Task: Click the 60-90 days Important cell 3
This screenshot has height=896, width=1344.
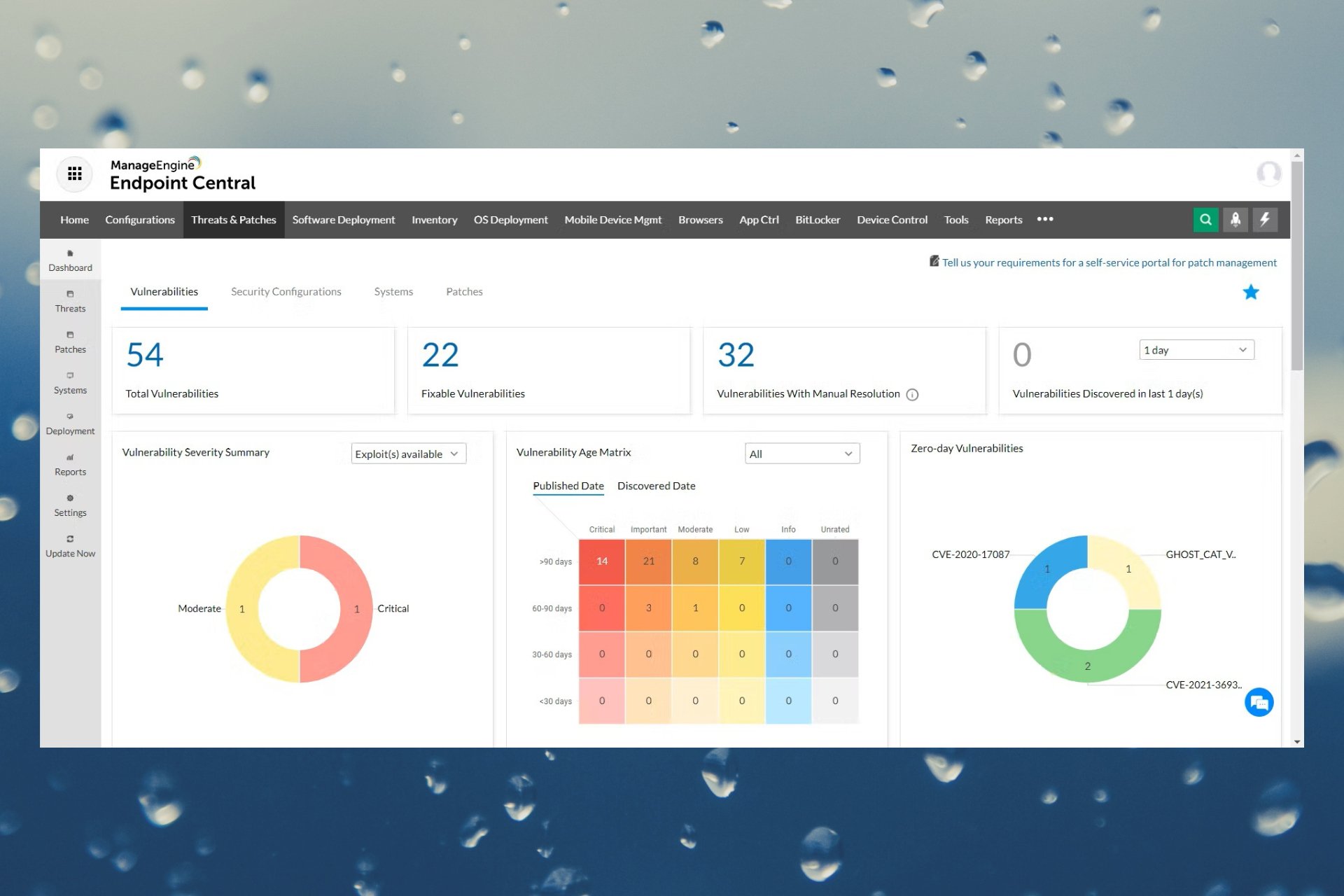Action: point(649,608)
